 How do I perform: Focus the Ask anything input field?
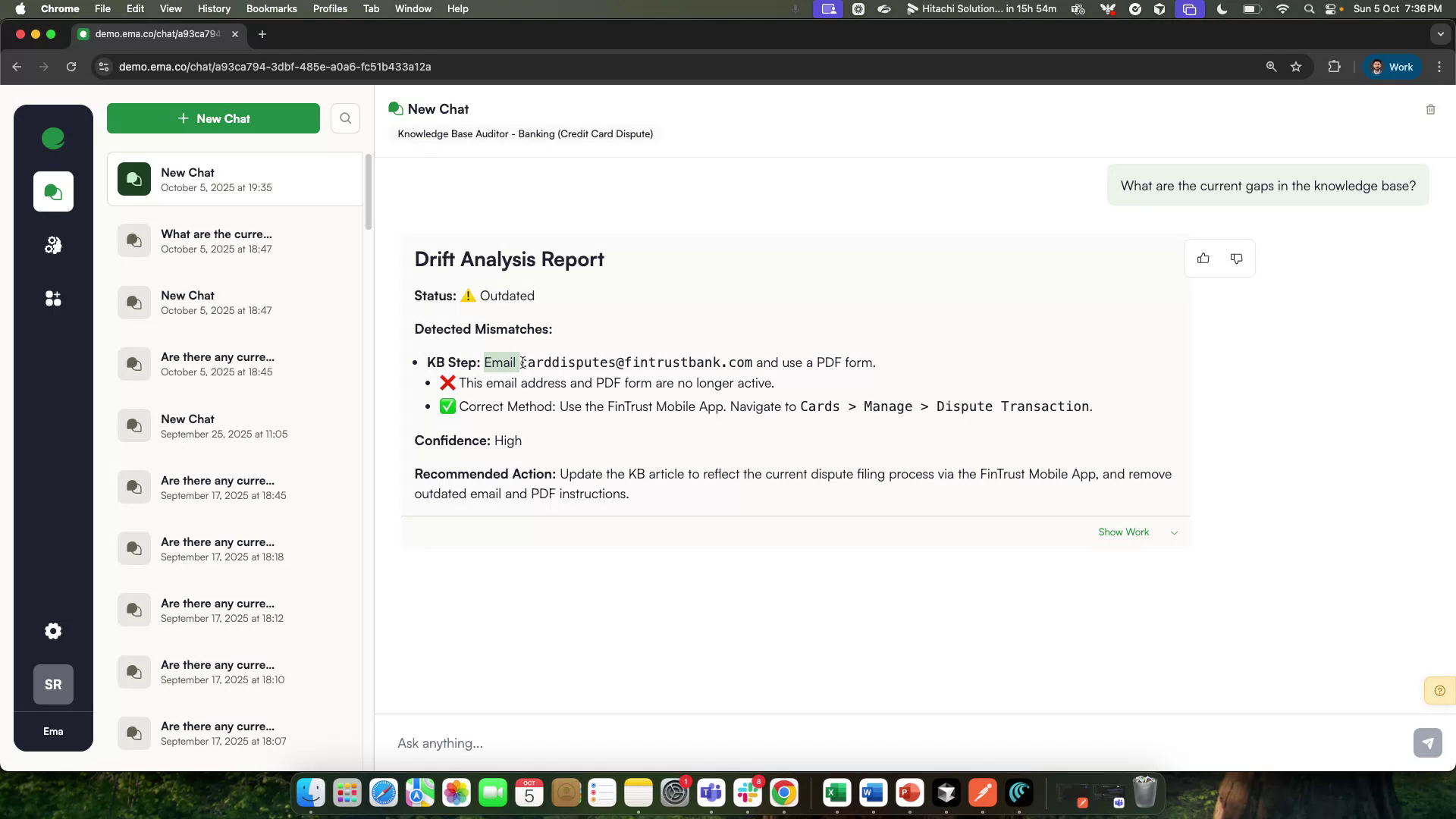pos(682,743)
